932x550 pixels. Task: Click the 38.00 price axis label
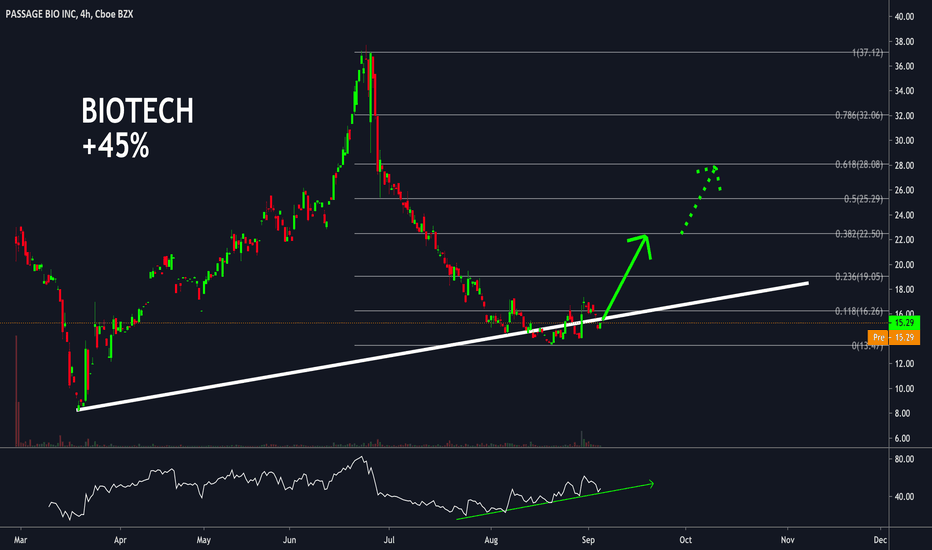click(x=904, y=42)
